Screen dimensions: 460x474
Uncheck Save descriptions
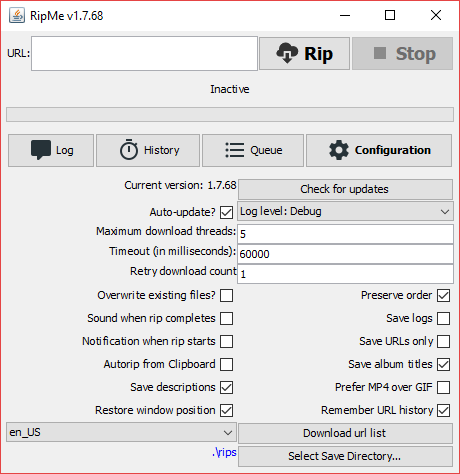point(226,387)
